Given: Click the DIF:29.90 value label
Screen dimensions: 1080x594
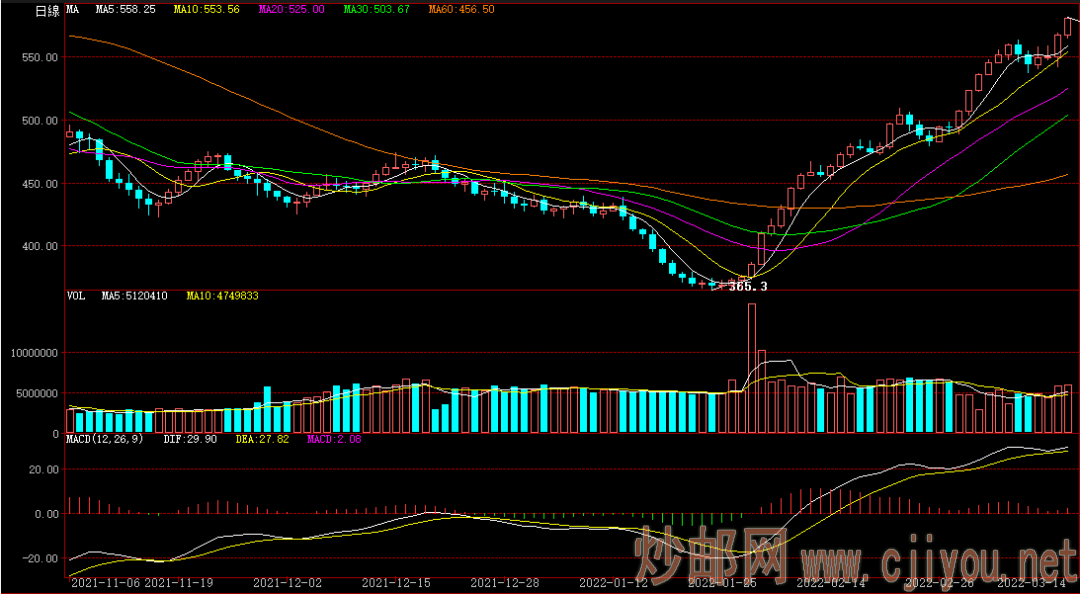Looking at the screenshot, I should 185,439.
